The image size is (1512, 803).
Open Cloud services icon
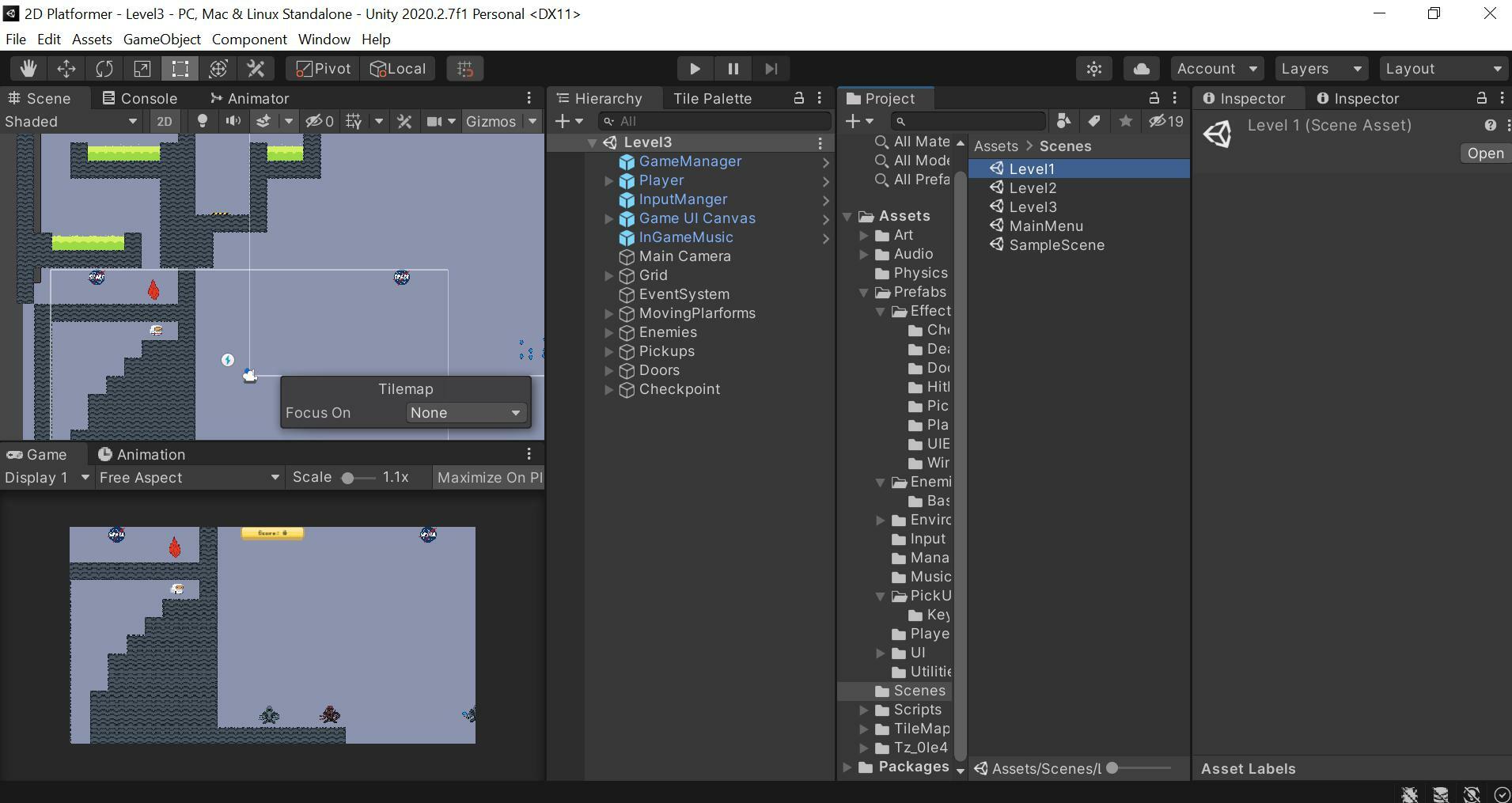tap(1141, 69)
